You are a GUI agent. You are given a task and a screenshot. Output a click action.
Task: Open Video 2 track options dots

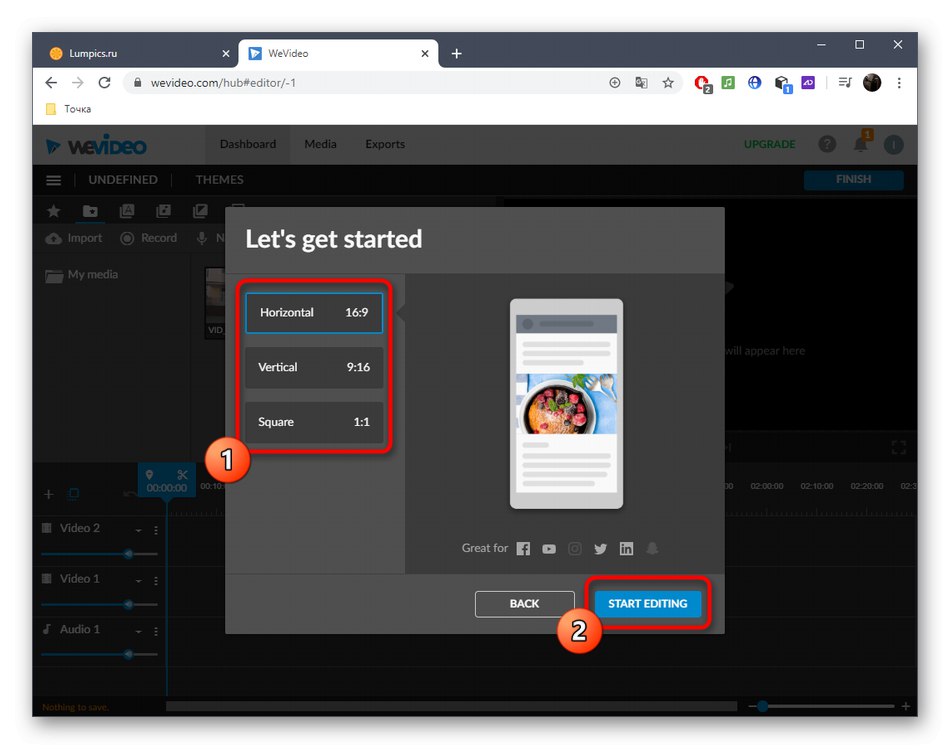click(156, 530)
